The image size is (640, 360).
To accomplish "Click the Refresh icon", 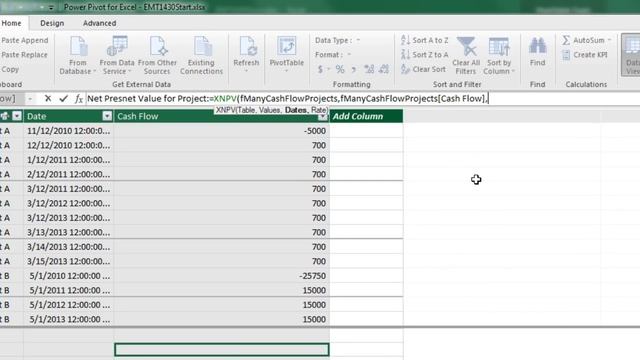I will coord(247,46).
